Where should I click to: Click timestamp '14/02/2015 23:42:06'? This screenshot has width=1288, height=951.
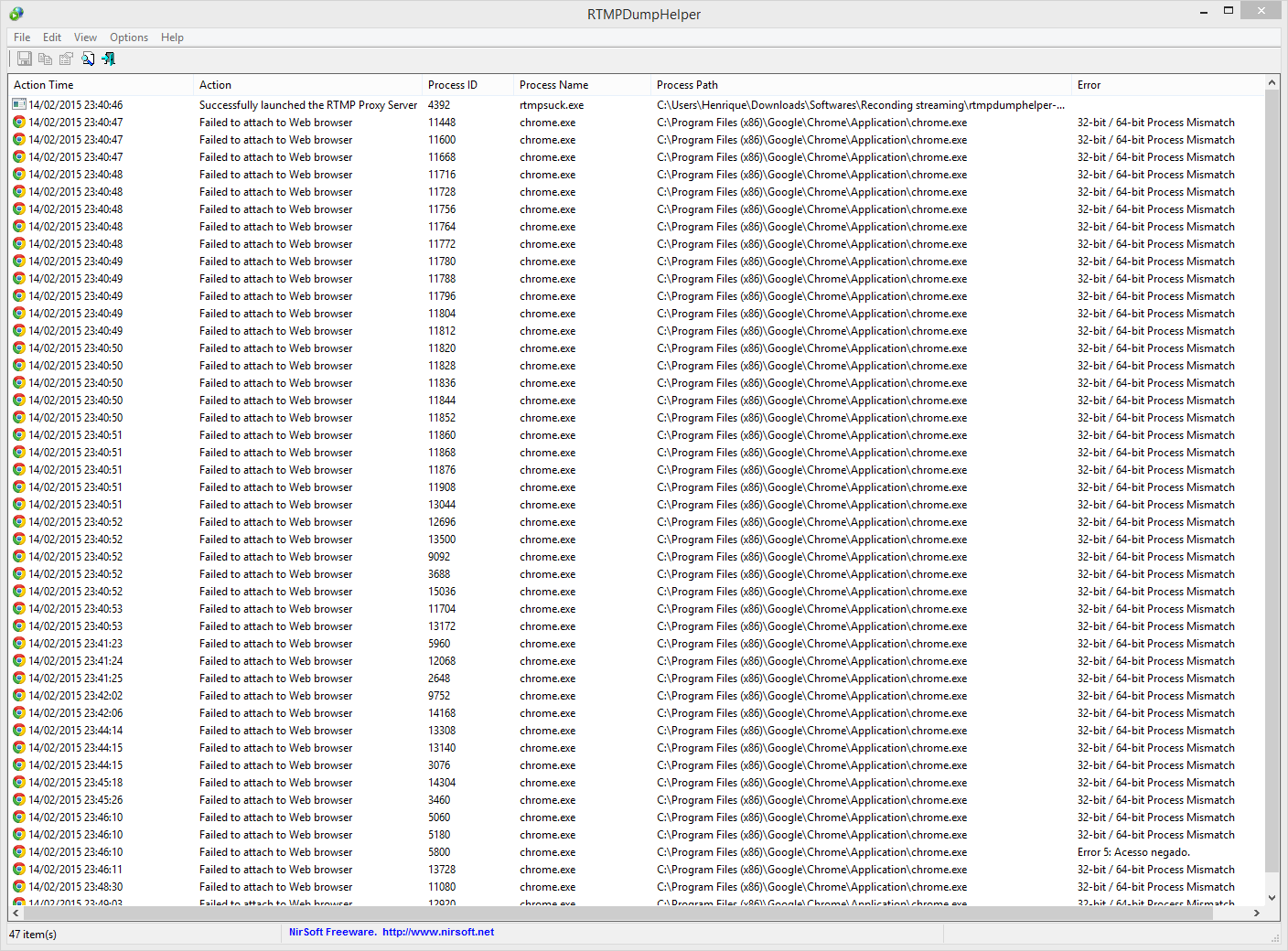point(75,713)
